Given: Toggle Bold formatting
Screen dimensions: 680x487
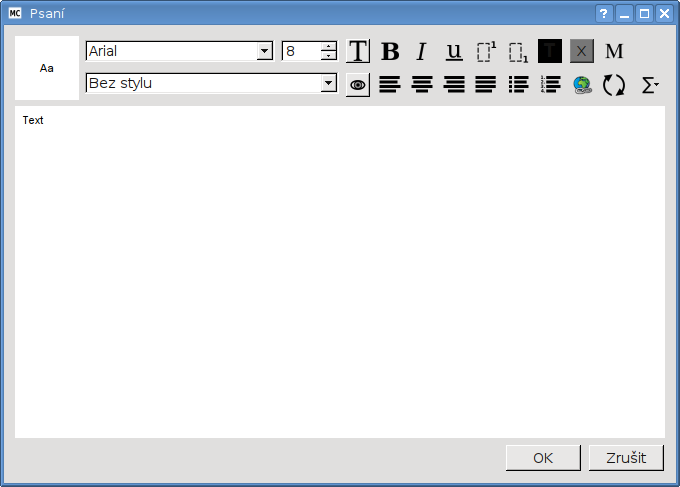Looking at the screenshot, I should point(390,51).
